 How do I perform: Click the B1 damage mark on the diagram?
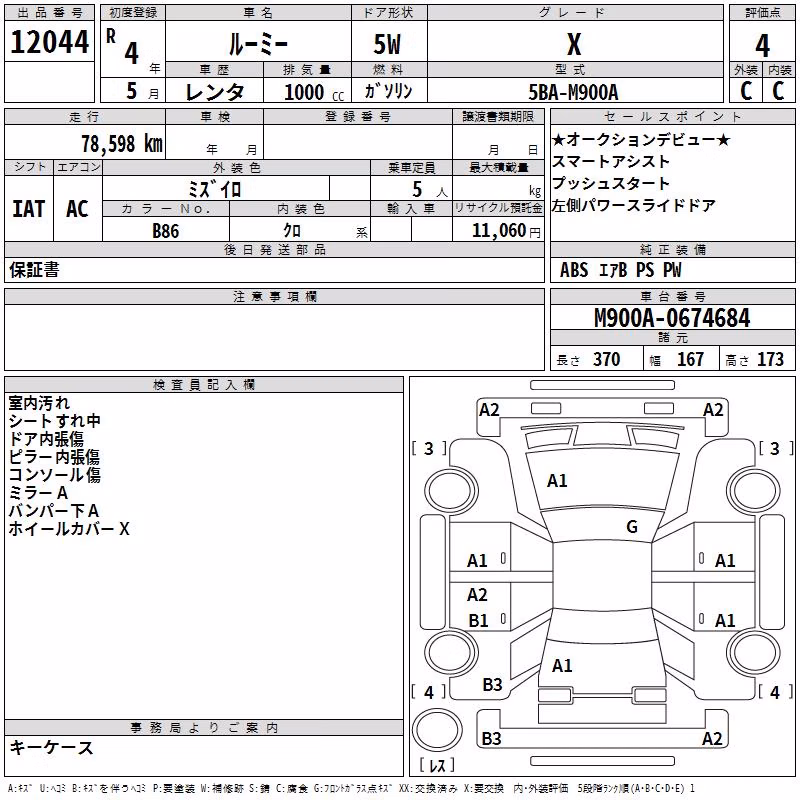click(x=478, y=620)
